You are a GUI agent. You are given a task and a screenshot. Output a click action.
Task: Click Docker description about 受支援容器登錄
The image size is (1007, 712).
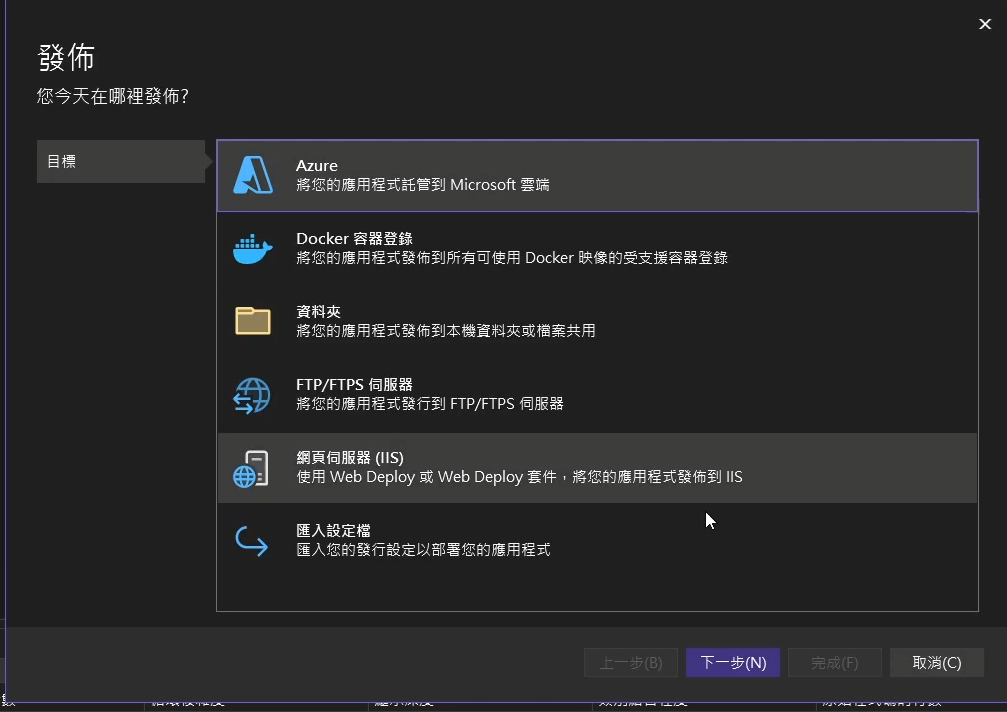point(511,258)
